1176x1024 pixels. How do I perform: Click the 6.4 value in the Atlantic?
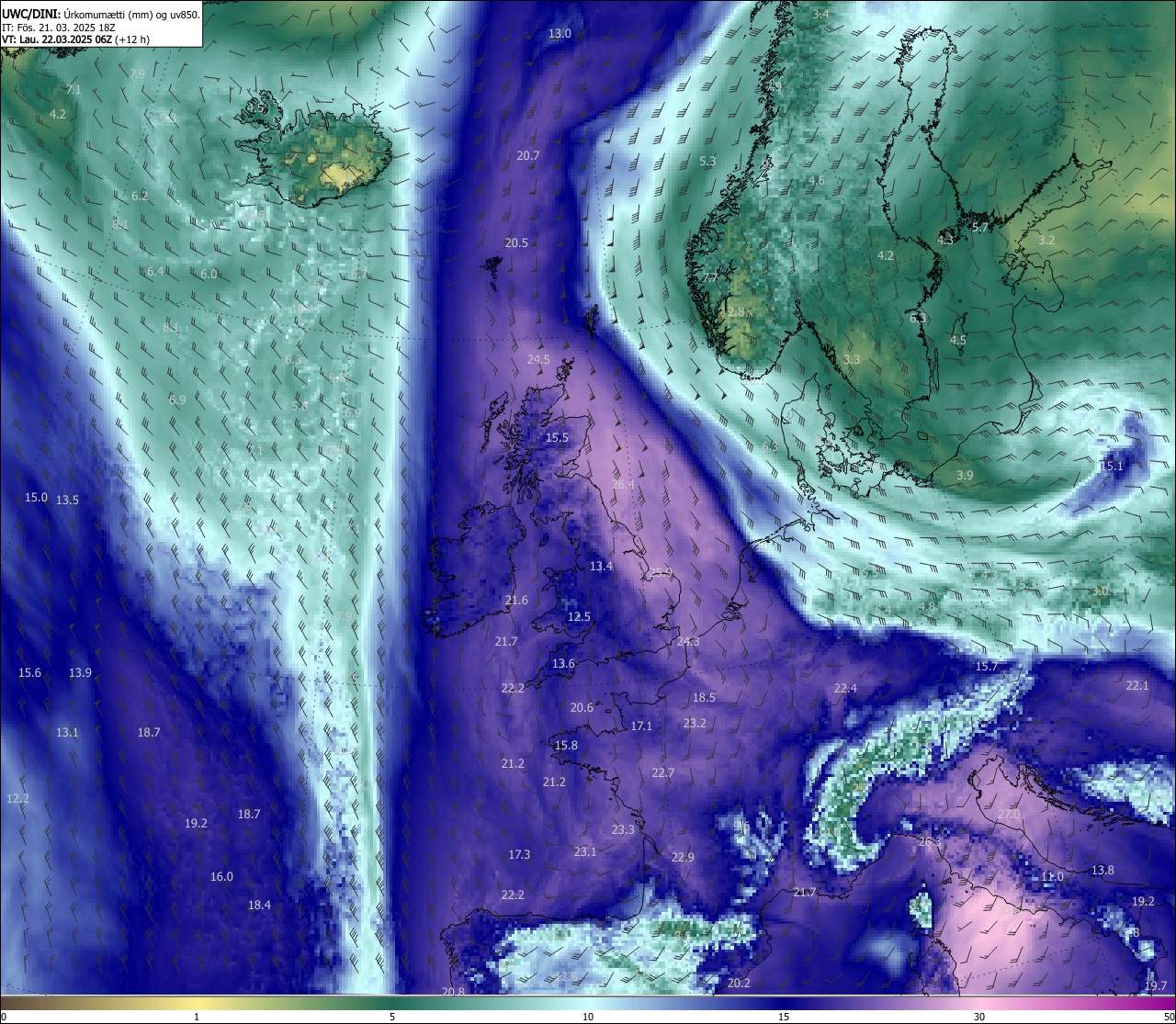coord(155,271)
